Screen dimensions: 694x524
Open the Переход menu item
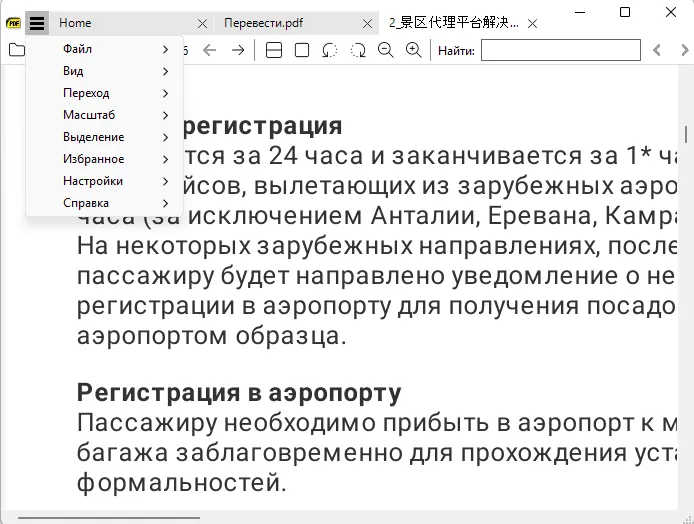coord(104,93)
